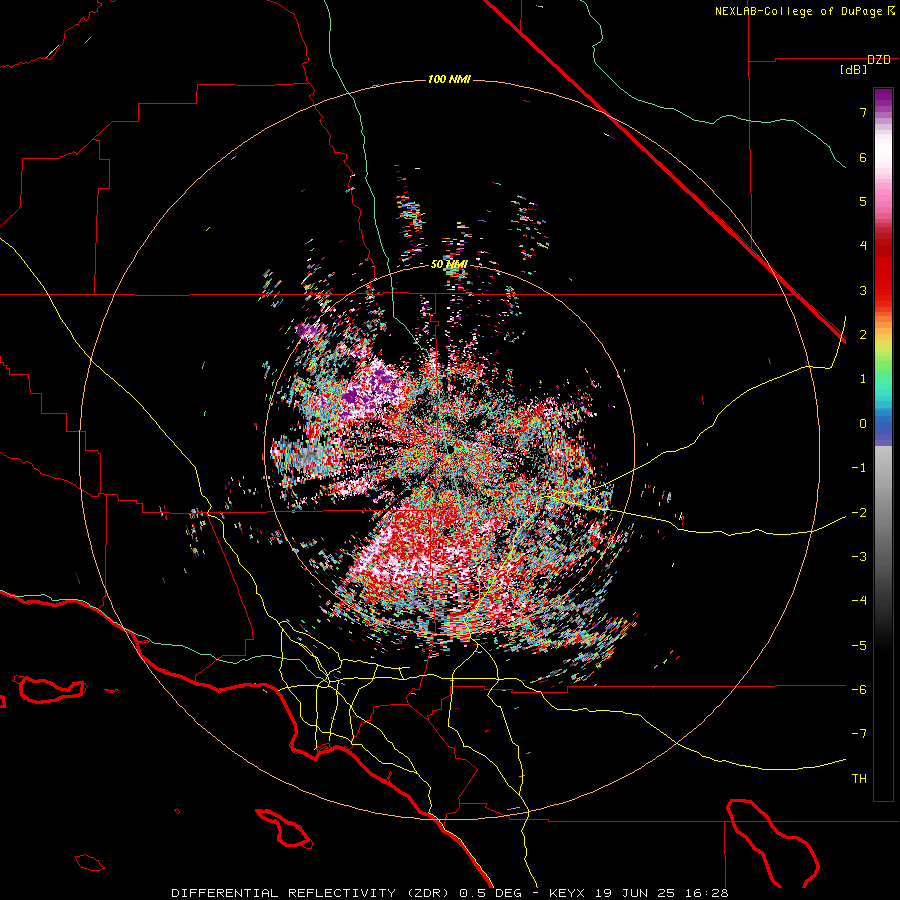The width and height of the screenshot is (900, 900).
Task: Click the -1 value on the color scale
Action: click(x=859, y=468)
